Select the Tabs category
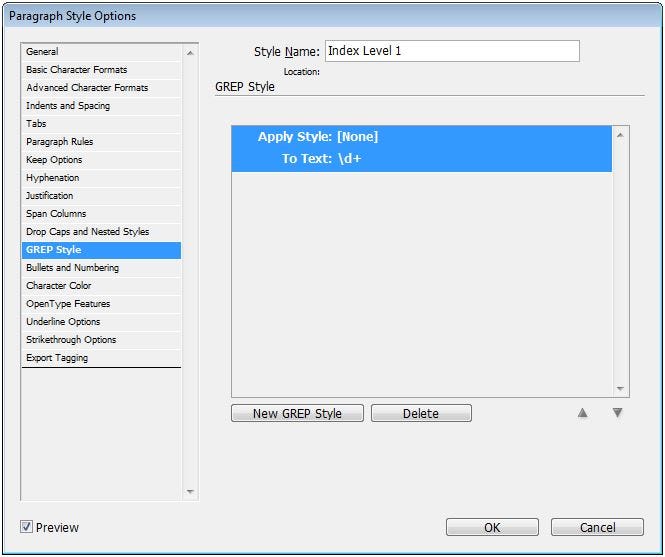The width and height of the screenshot is (665, 557). tap(101, 124)
